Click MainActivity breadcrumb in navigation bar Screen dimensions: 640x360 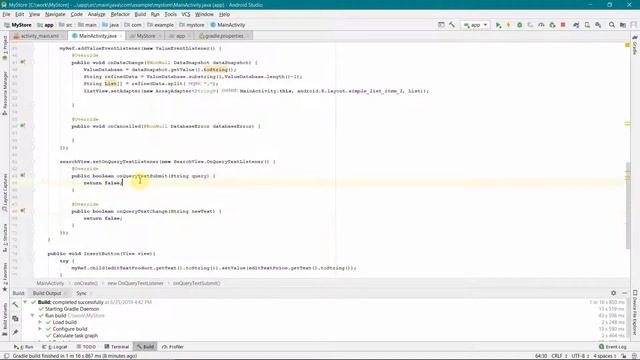228,25
